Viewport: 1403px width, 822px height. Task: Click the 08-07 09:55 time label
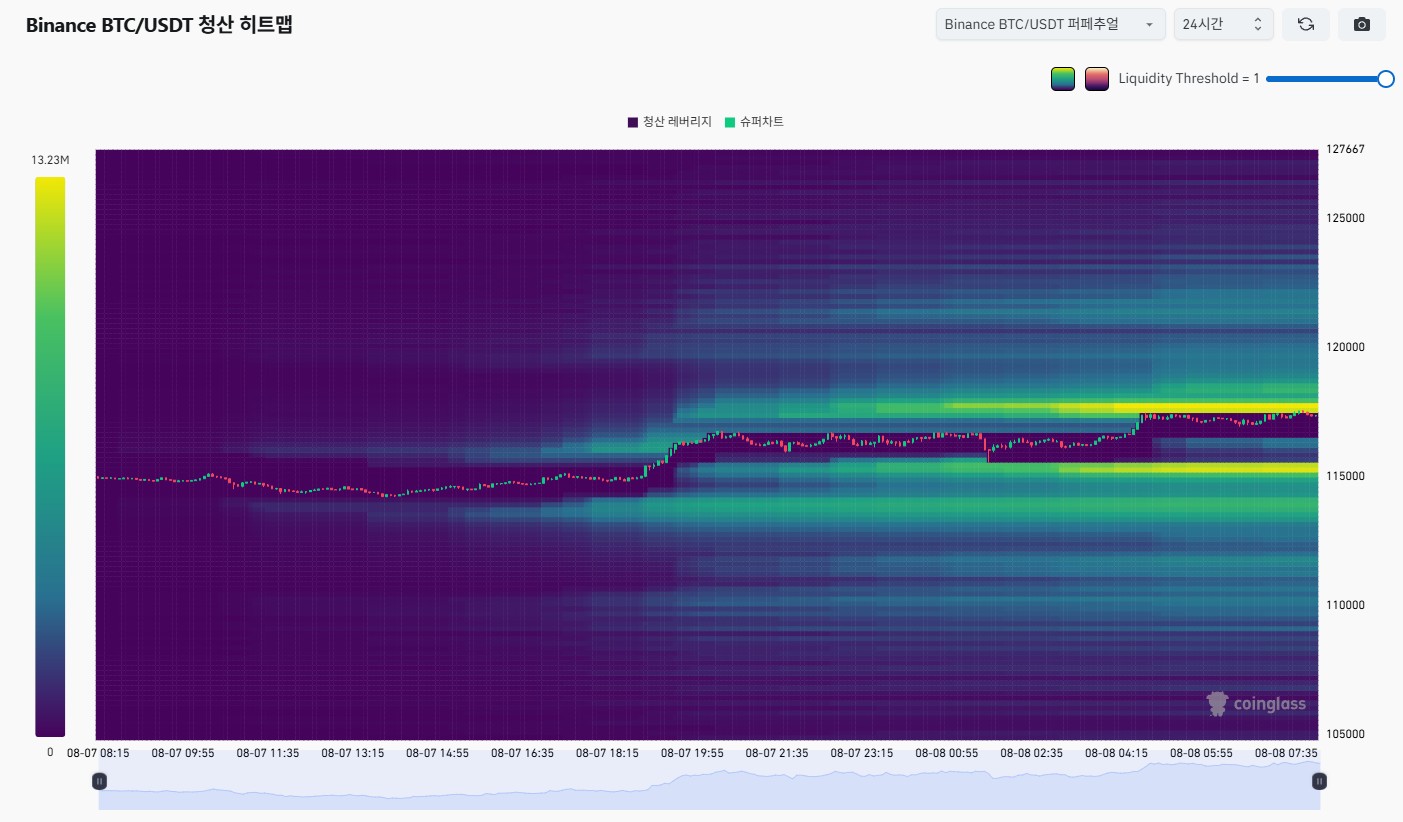[x=183, y=753]
